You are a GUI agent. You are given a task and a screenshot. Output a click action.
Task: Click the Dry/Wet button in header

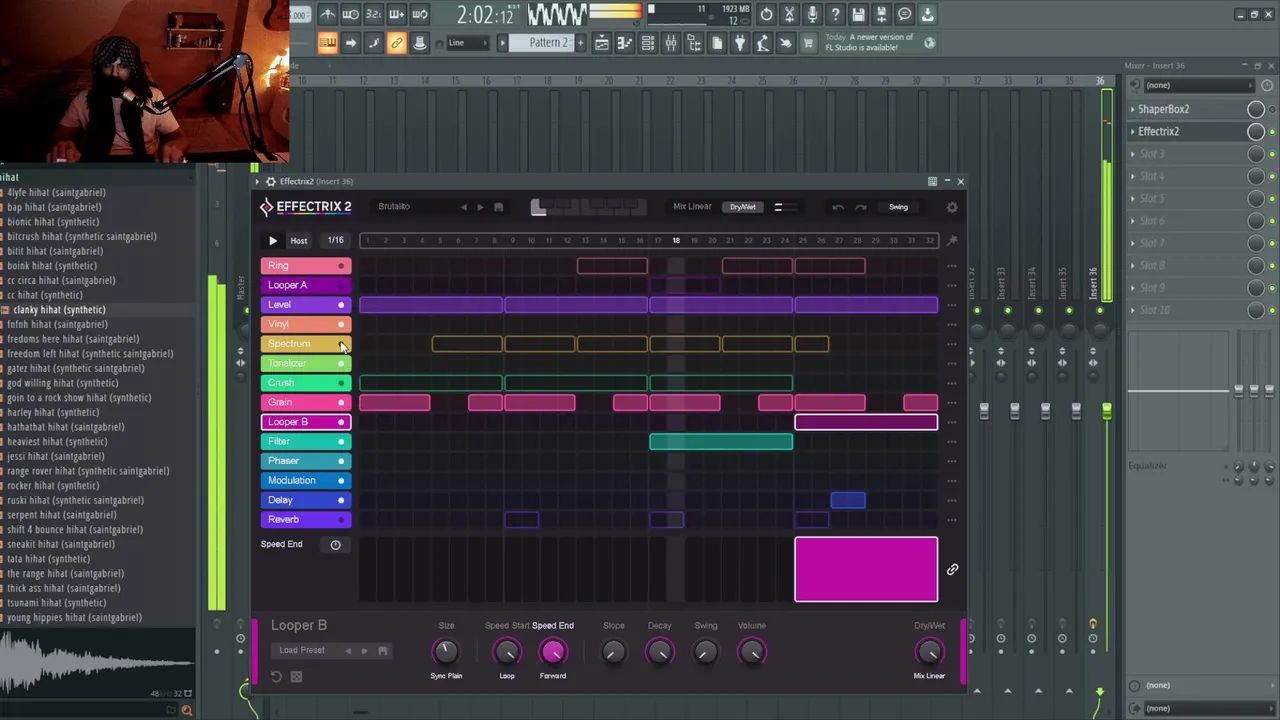[742, 207]
